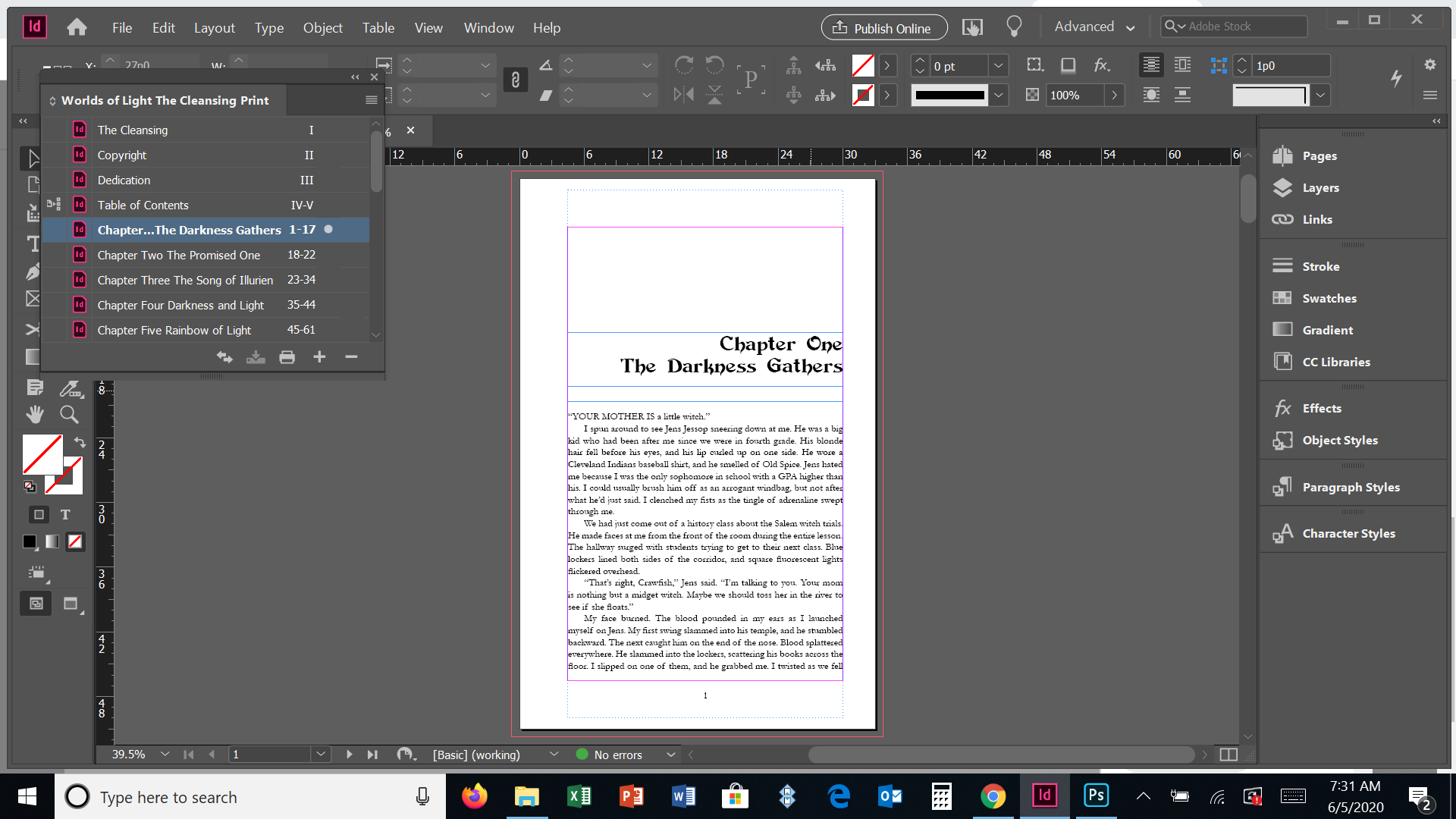The image size is (1456, 819).
Task: Open the zoom percentage dropdown
Action: pyautogui.click(x=165, y=755)
